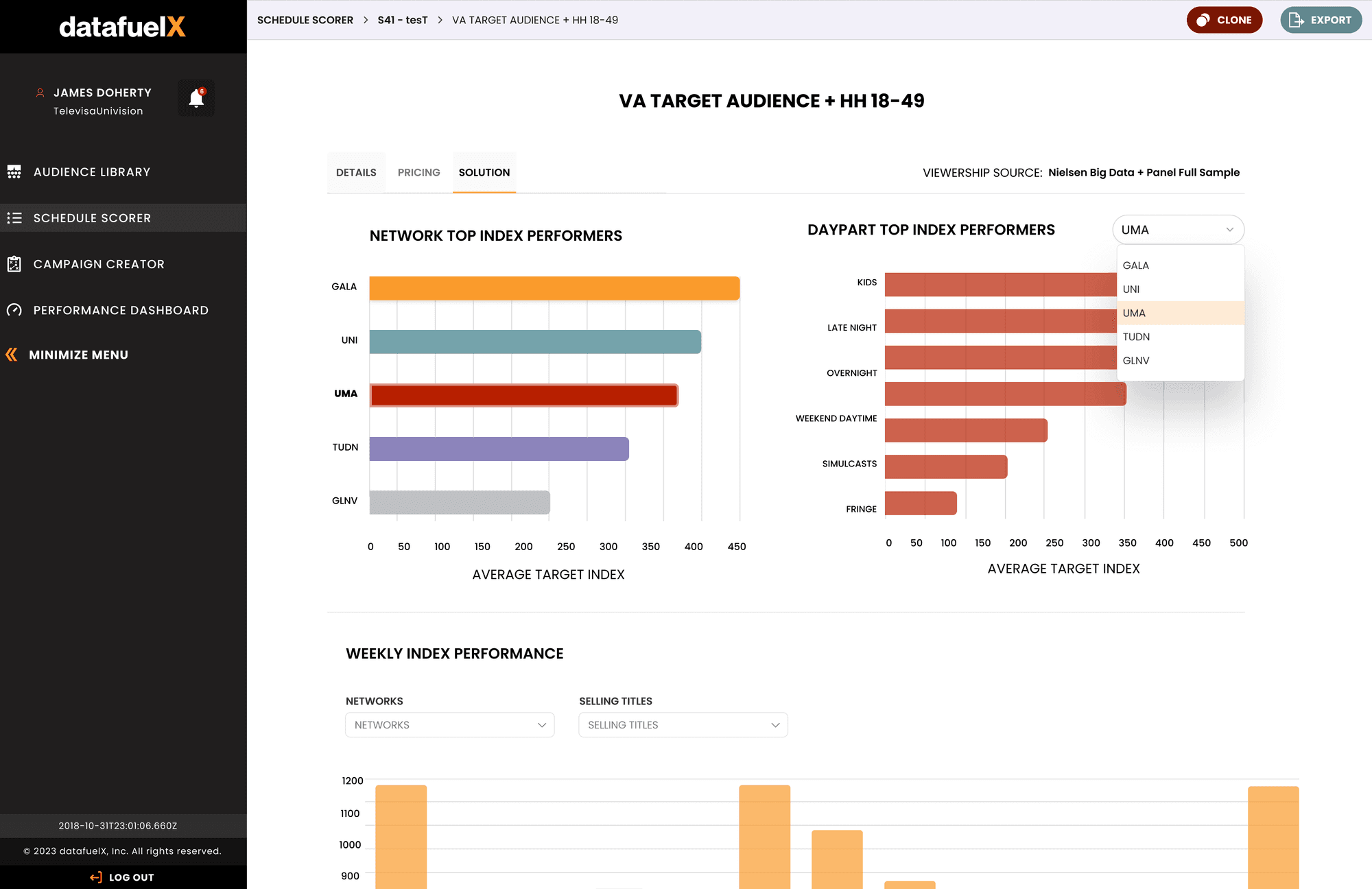Click the LATE NIGHT daypart bar
The height and width of the screenshot is (889, 1372).
coord(1001,321)
